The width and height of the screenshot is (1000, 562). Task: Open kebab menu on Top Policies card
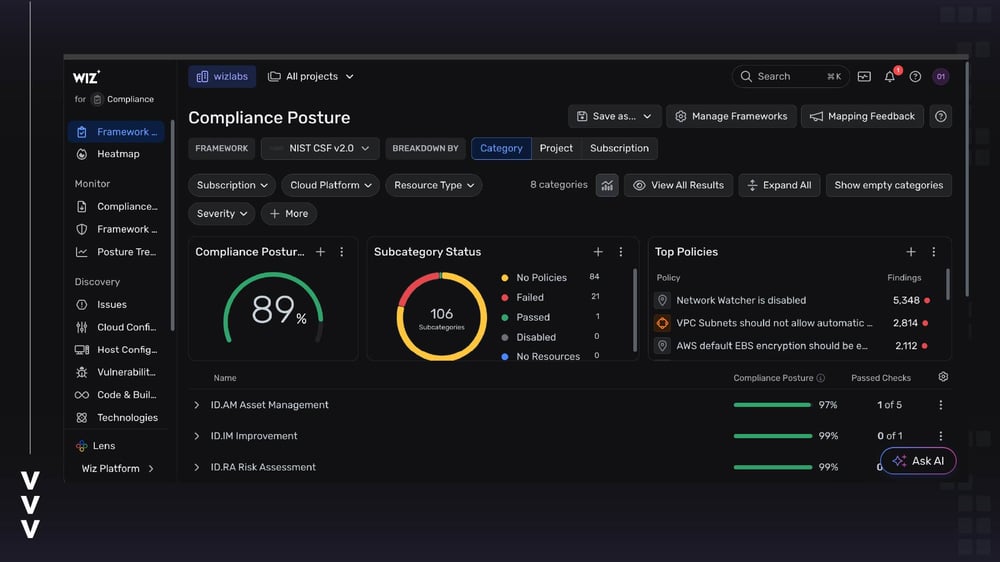coord(934,252)
